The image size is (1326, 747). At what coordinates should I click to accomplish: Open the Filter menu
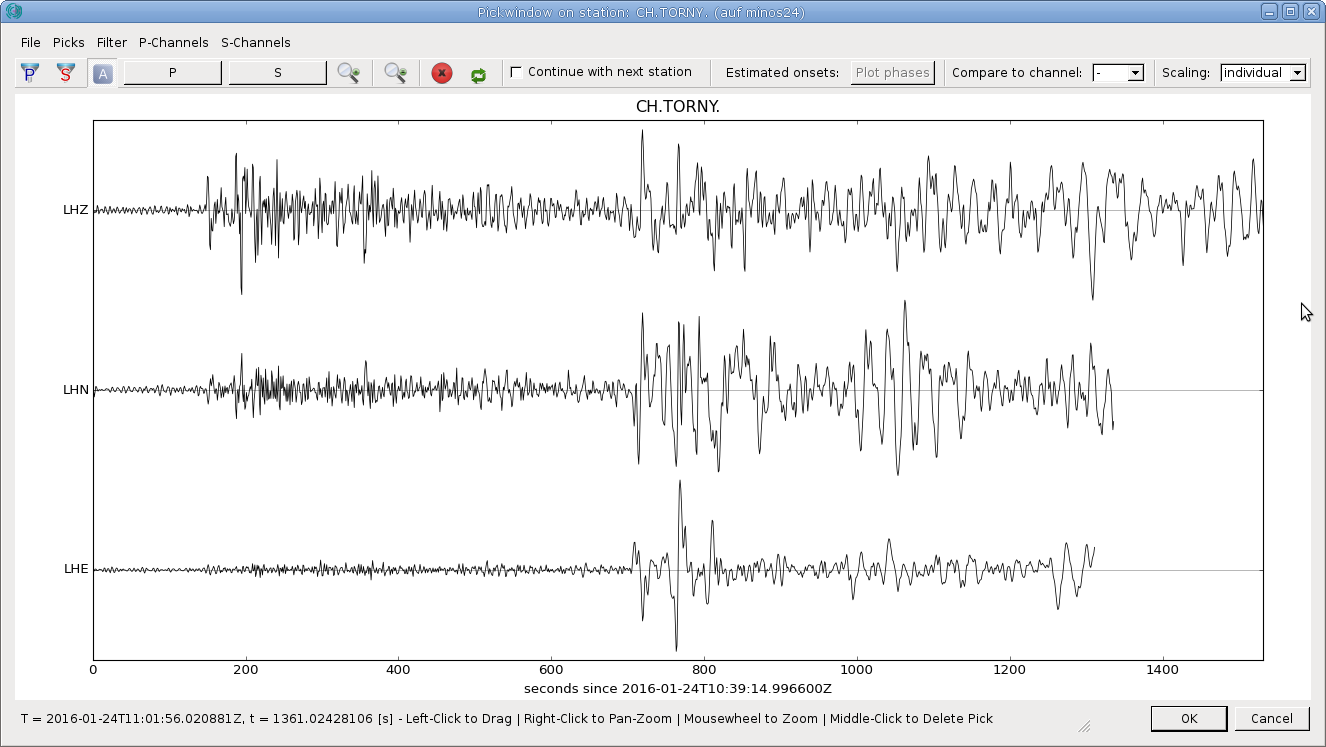112,42
